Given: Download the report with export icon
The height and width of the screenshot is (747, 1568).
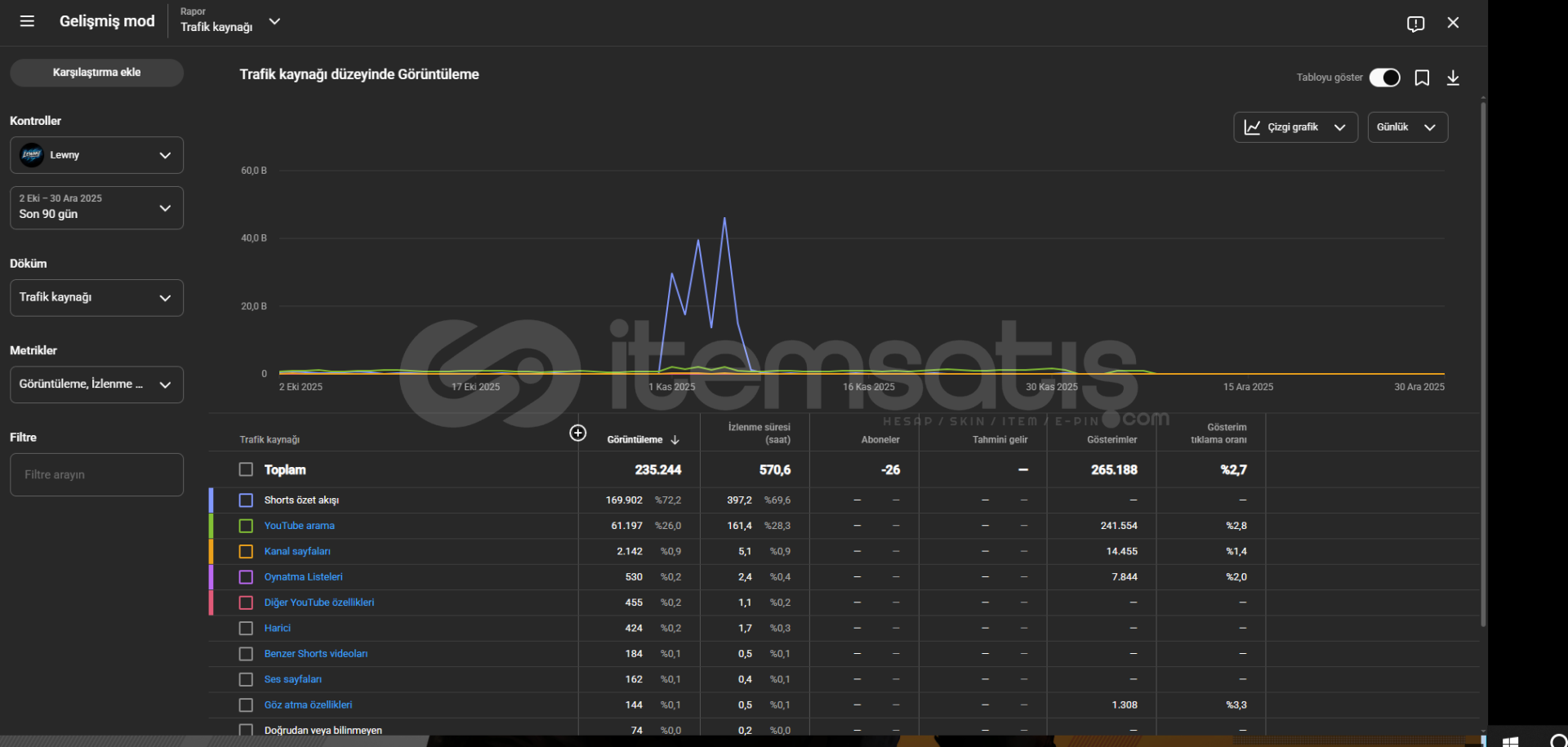Looking at the screenshot, I should tap(1453, 78).
